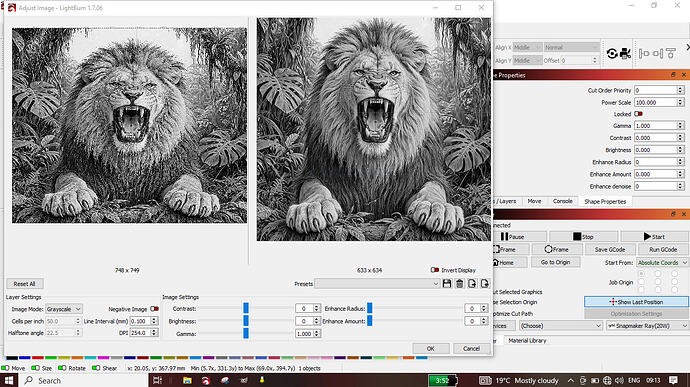690x387 pixels.
Task: Click the Gamma slider handle
Action: tap(246, 333)
